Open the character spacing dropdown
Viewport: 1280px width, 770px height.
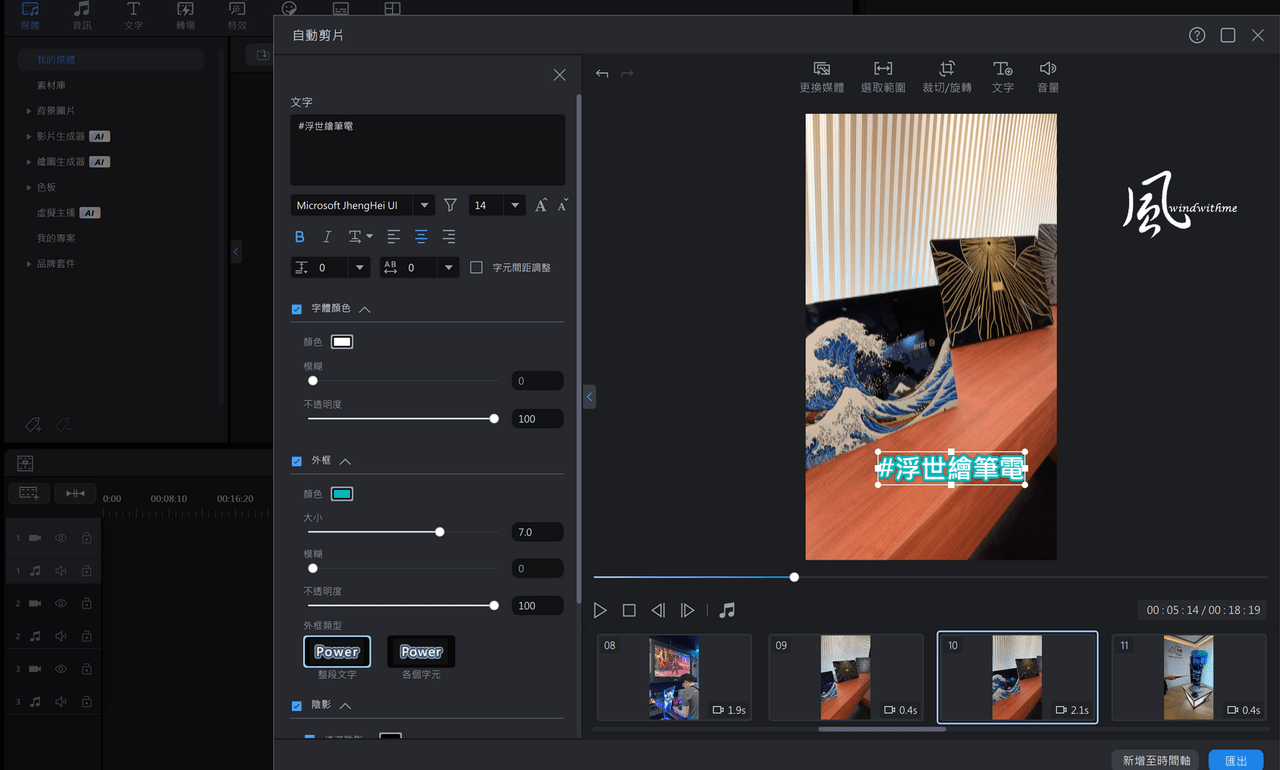[449, 268]
